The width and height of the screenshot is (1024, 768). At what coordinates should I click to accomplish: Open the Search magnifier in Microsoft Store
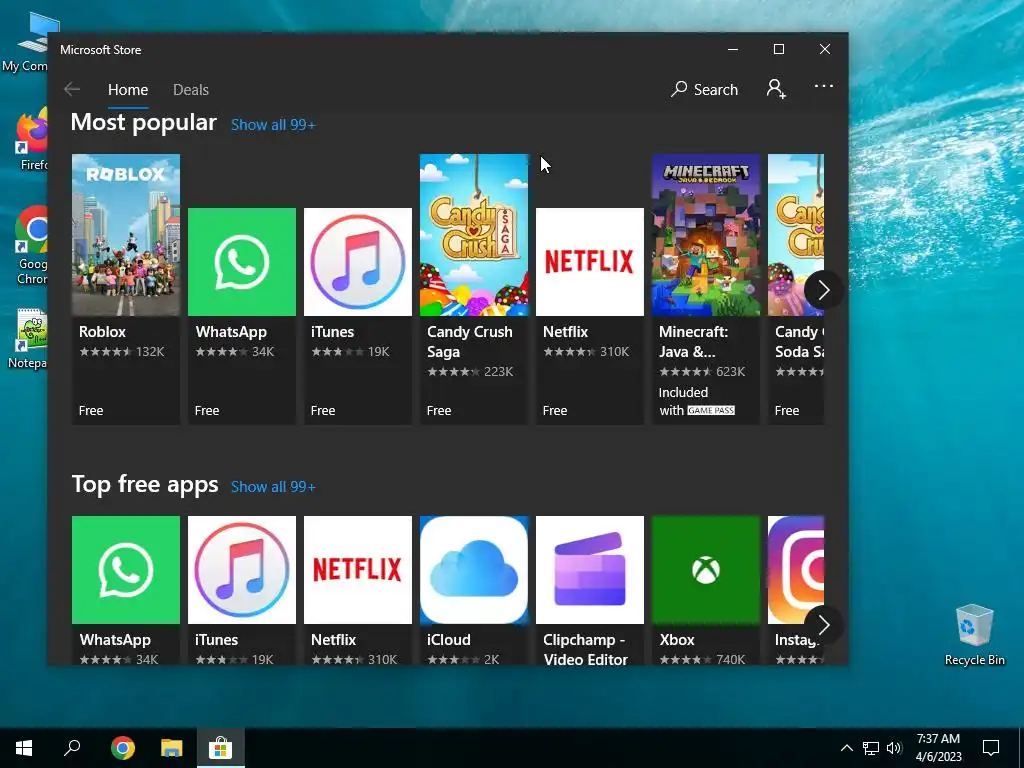tap(705, 89)
